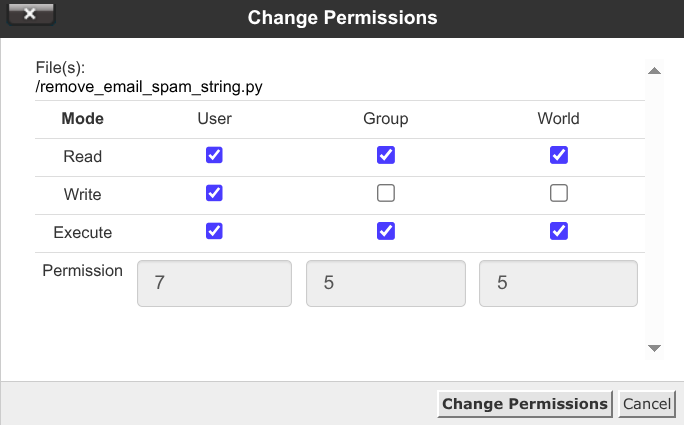Uncheck Group Execute permission
Image resolution: width=684 pixels, height=425 pixels.
pyautogui.click(x=386, y=231)
